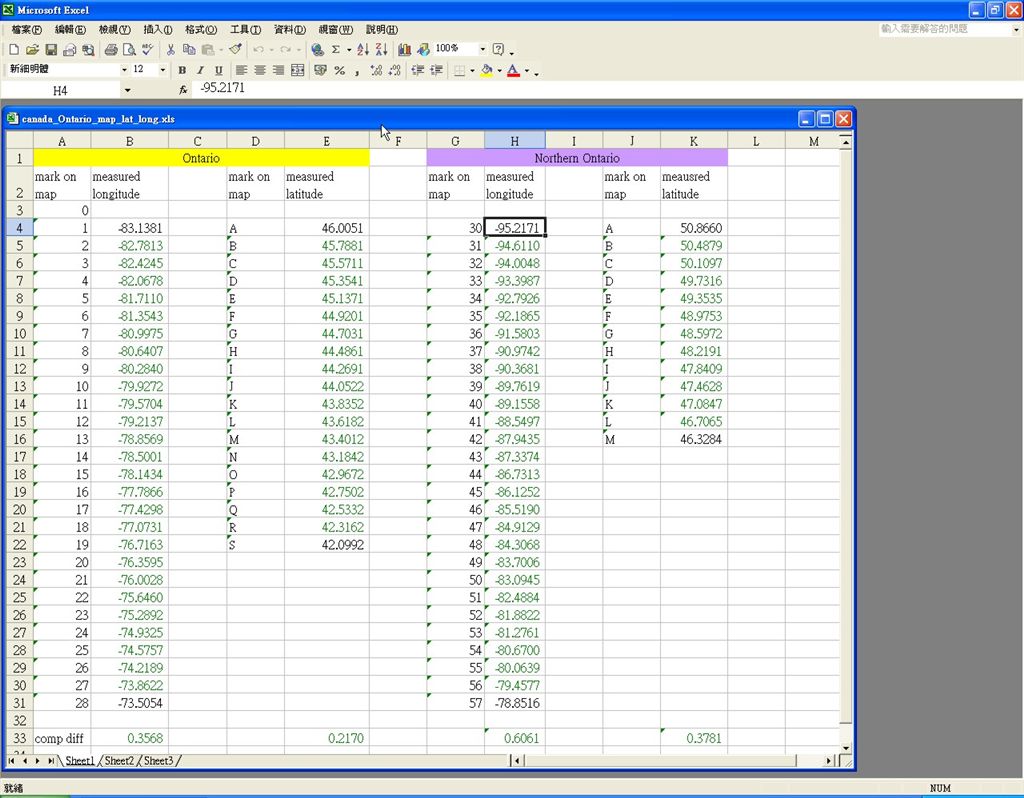1024x798 pixels.
Task: Toggle Italic formatting
Action: (x=200, y=70)
